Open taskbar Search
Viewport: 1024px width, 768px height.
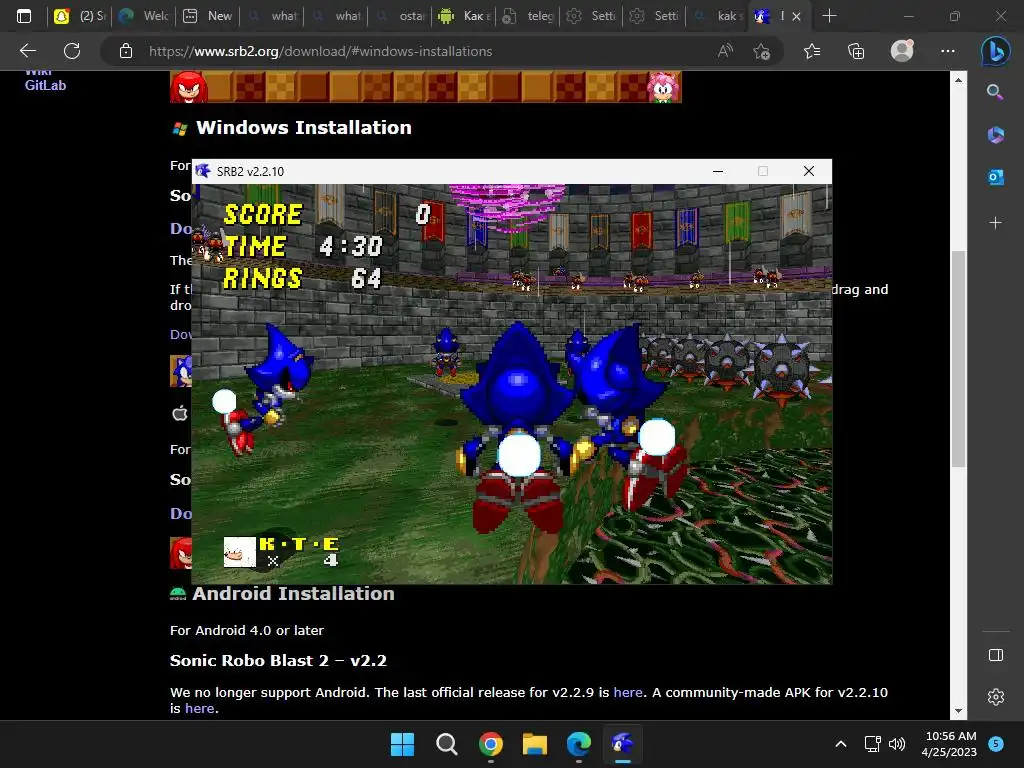tap(447, 744)
